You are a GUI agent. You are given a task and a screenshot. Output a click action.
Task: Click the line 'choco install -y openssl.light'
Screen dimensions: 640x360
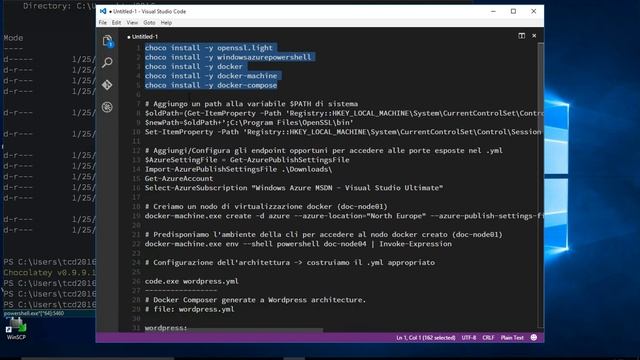(209, 48)
